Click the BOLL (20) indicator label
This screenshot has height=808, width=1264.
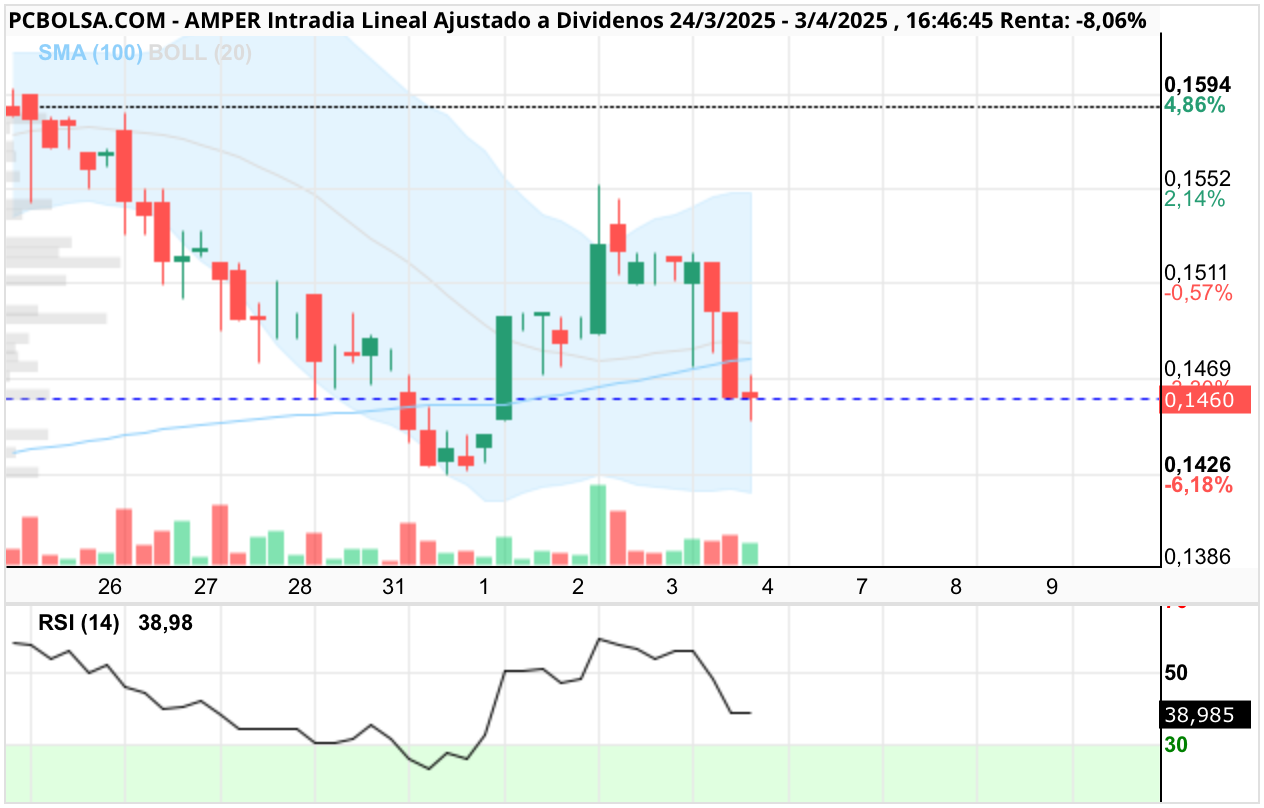tap(200, 54)
